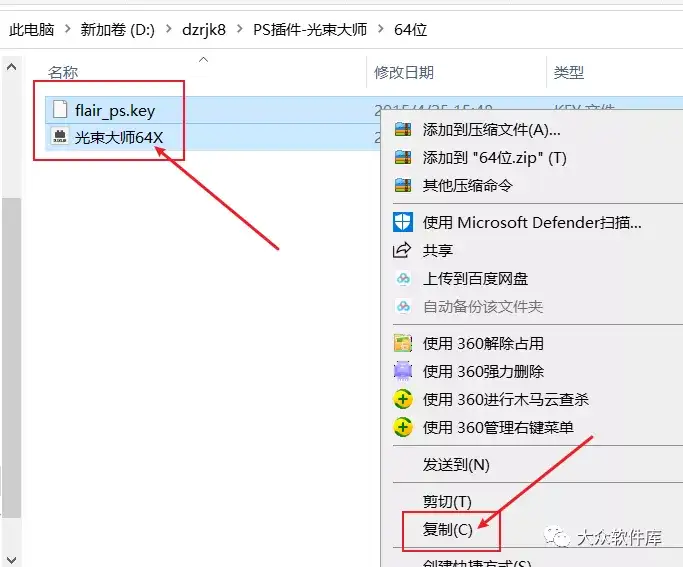This screenshot has width=683, height=567.
Task: Go to dzrjk8 breadcrumb folder
Action: pos(204,30)
